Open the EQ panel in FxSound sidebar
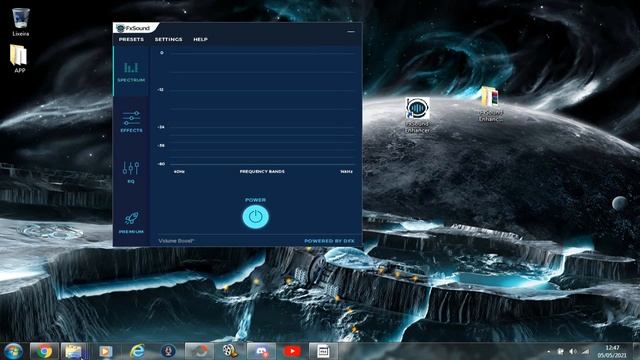The image size is (640, 360). [131, 172]
